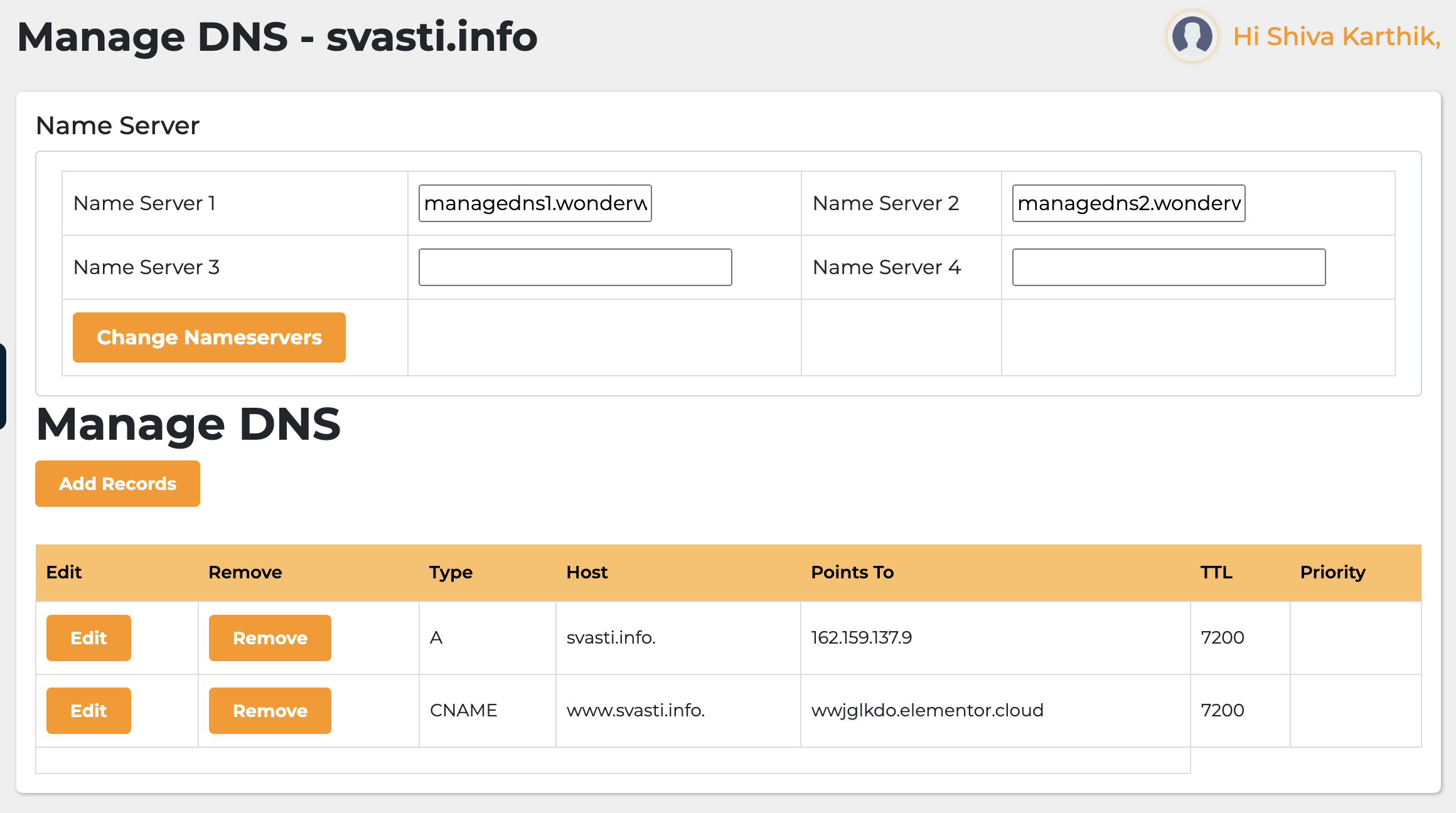This screenshot has height=813, width=1456.
Task: Click the Type column header
Action: pos(451,572)
